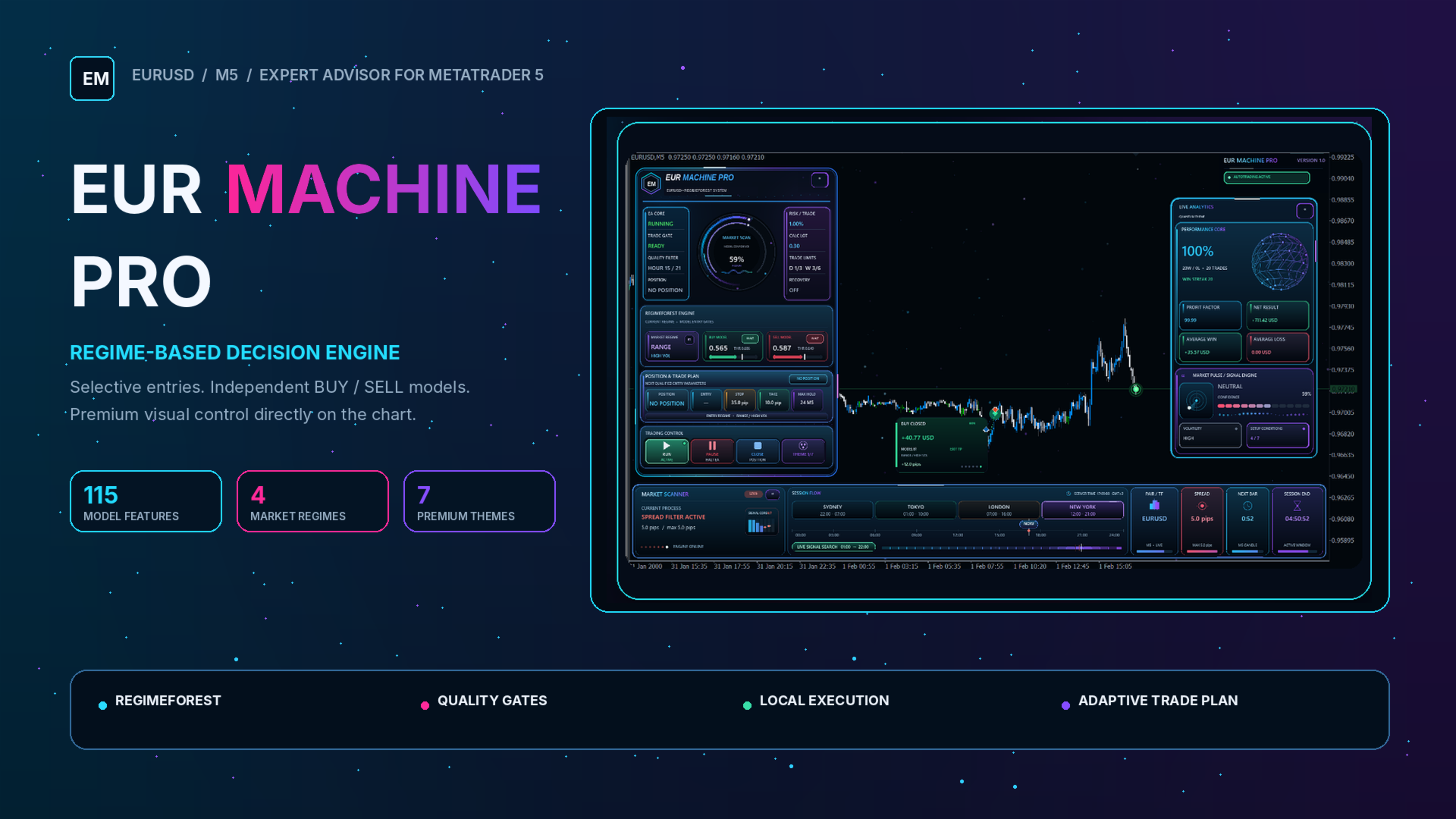Open the Average Loss stat card

pos(1278,347)
